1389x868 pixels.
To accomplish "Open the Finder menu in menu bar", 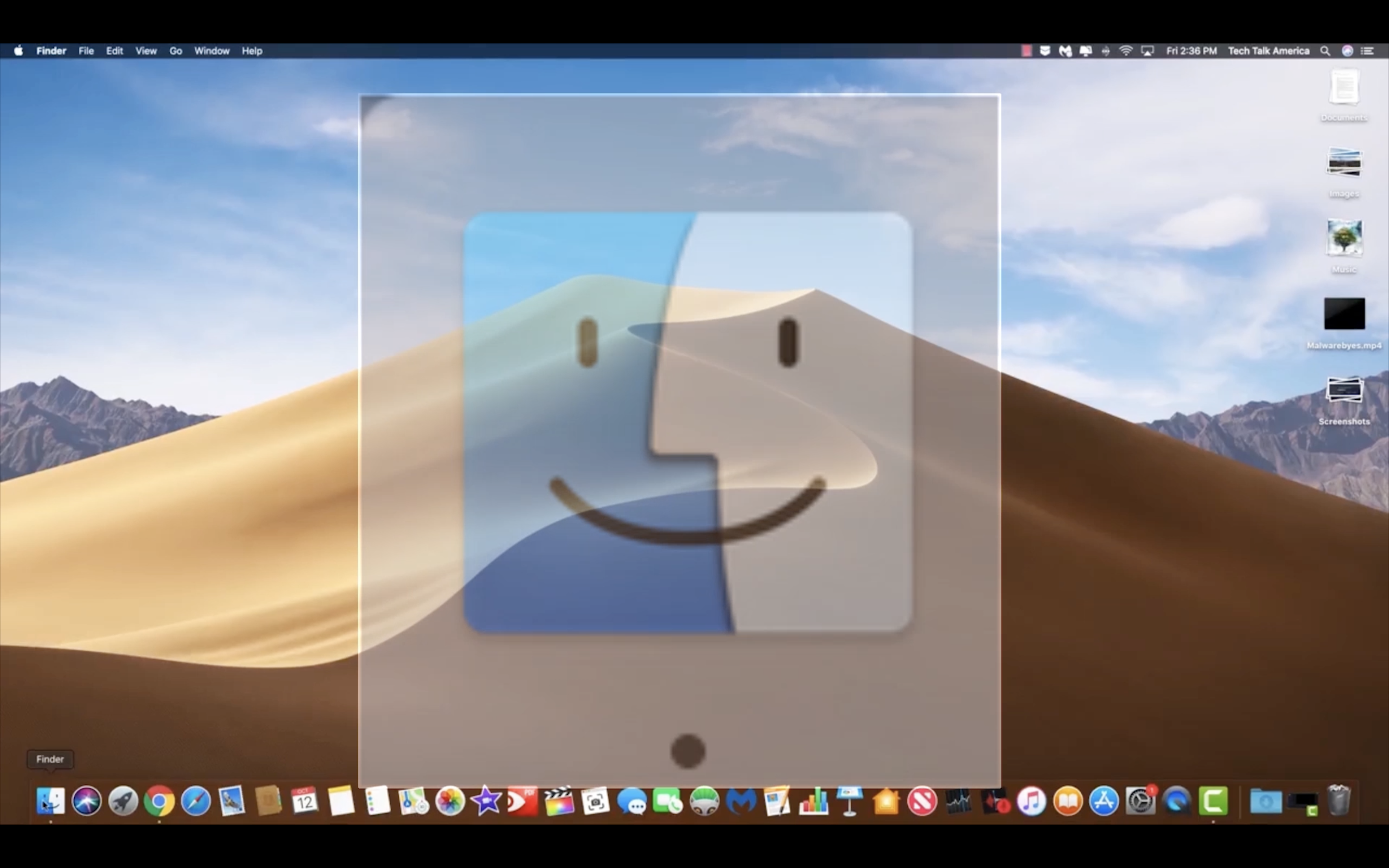I will (51, 51).
